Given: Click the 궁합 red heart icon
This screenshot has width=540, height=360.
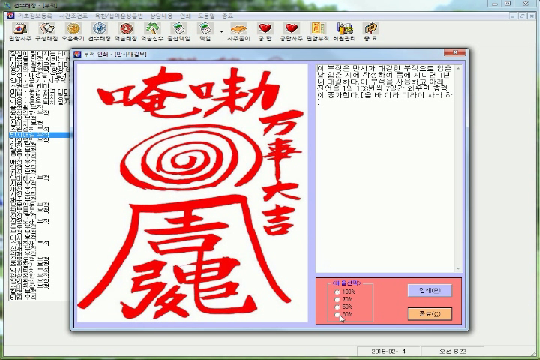Looking at the screenshot, I should coord(265,29).
